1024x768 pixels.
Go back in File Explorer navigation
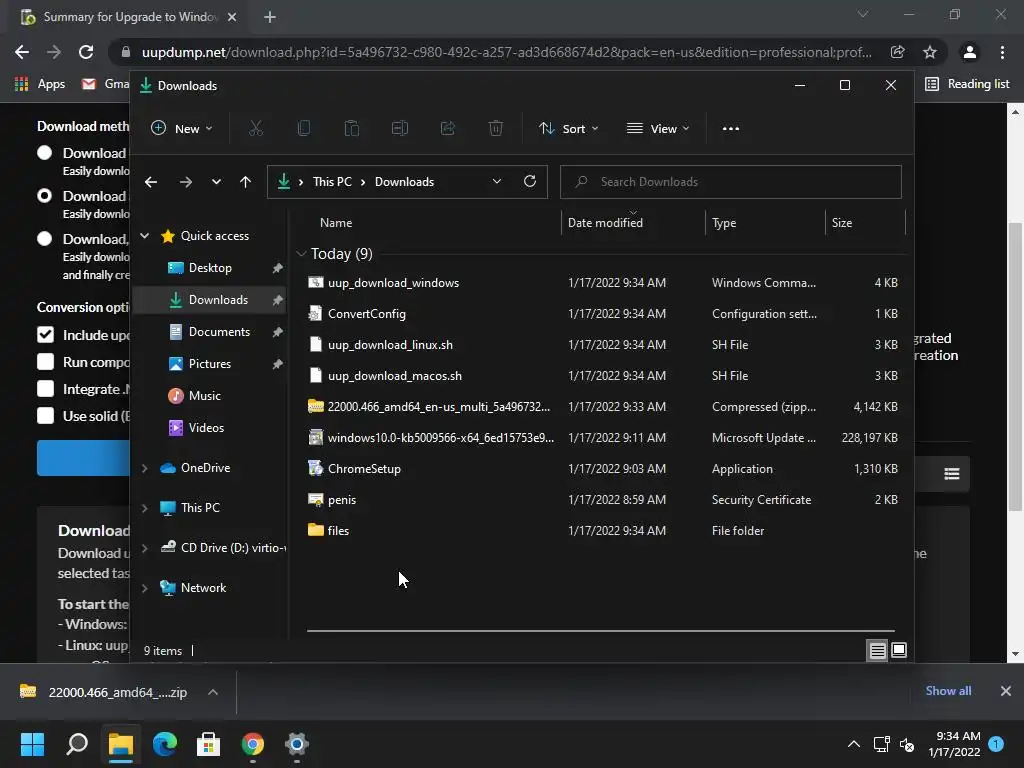(151, 182)
